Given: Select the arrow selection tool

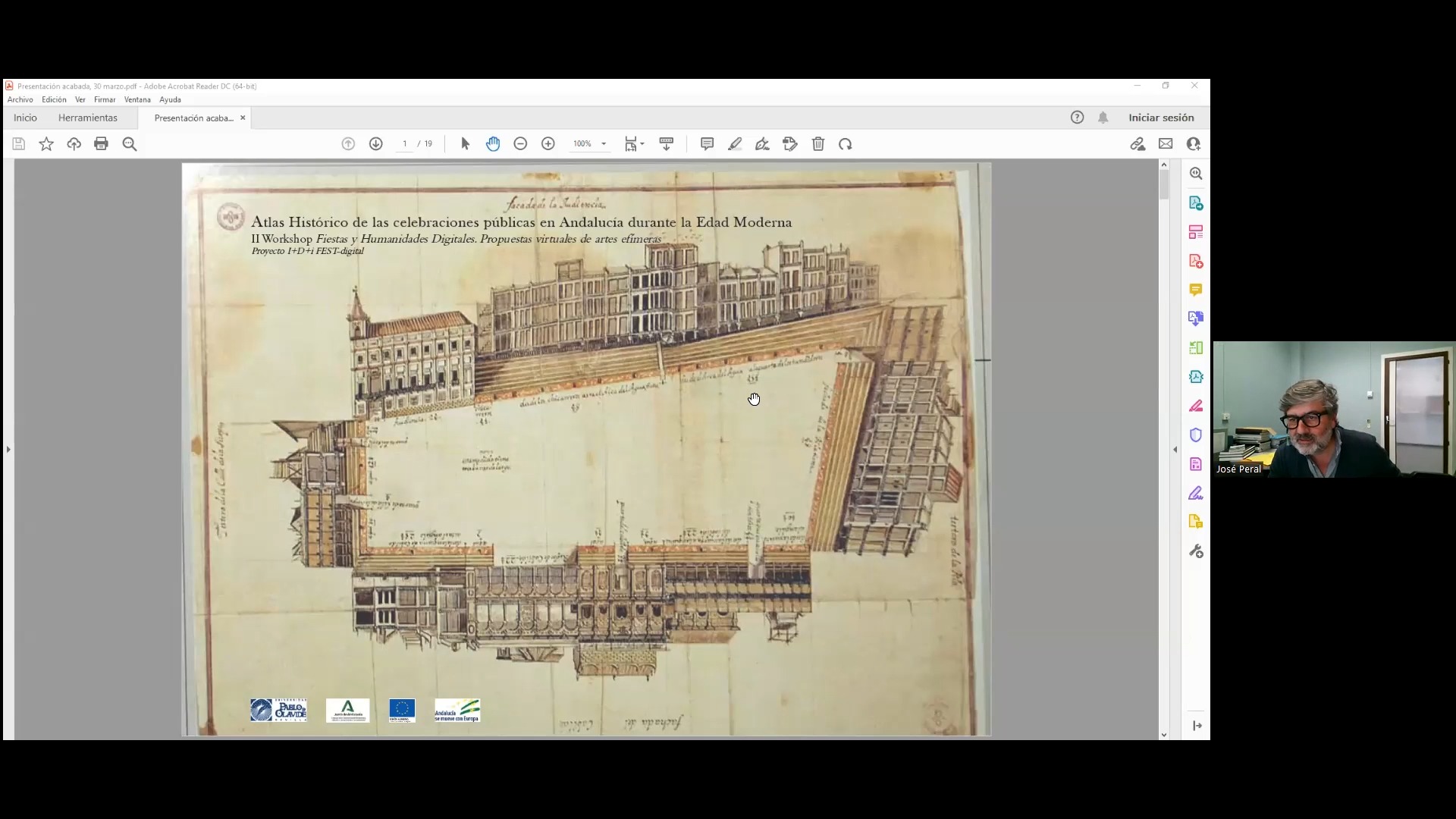Looking at the screenshot, I should click(466, 144).
